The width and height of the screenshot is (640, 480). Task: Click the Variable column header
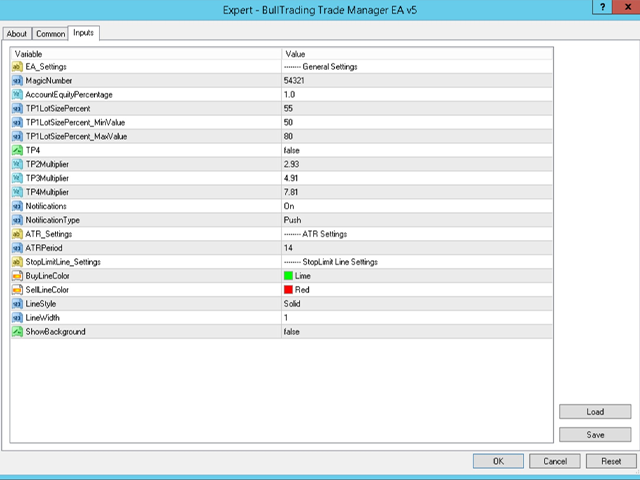coord(146,54)
